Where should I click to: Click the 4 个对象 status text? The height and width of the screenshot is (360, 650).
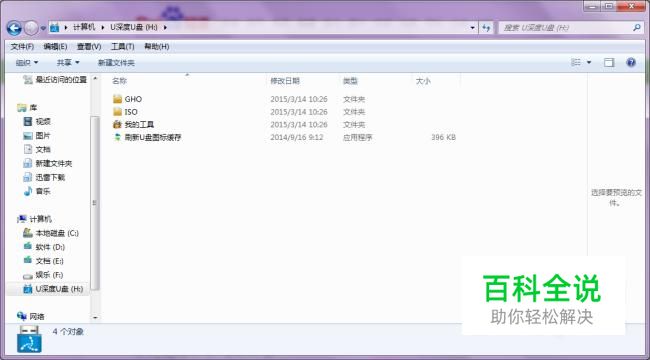coord(68,332)
